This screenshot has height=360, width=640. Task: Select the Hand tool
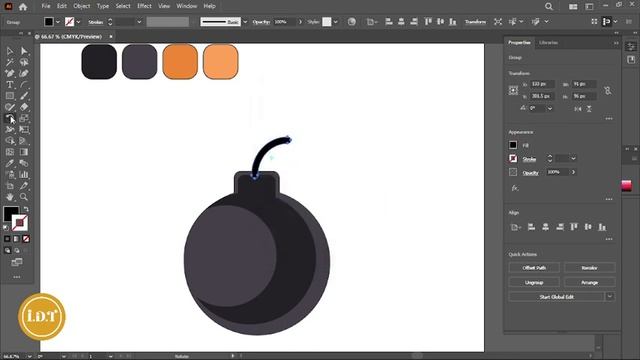point(10,197)
